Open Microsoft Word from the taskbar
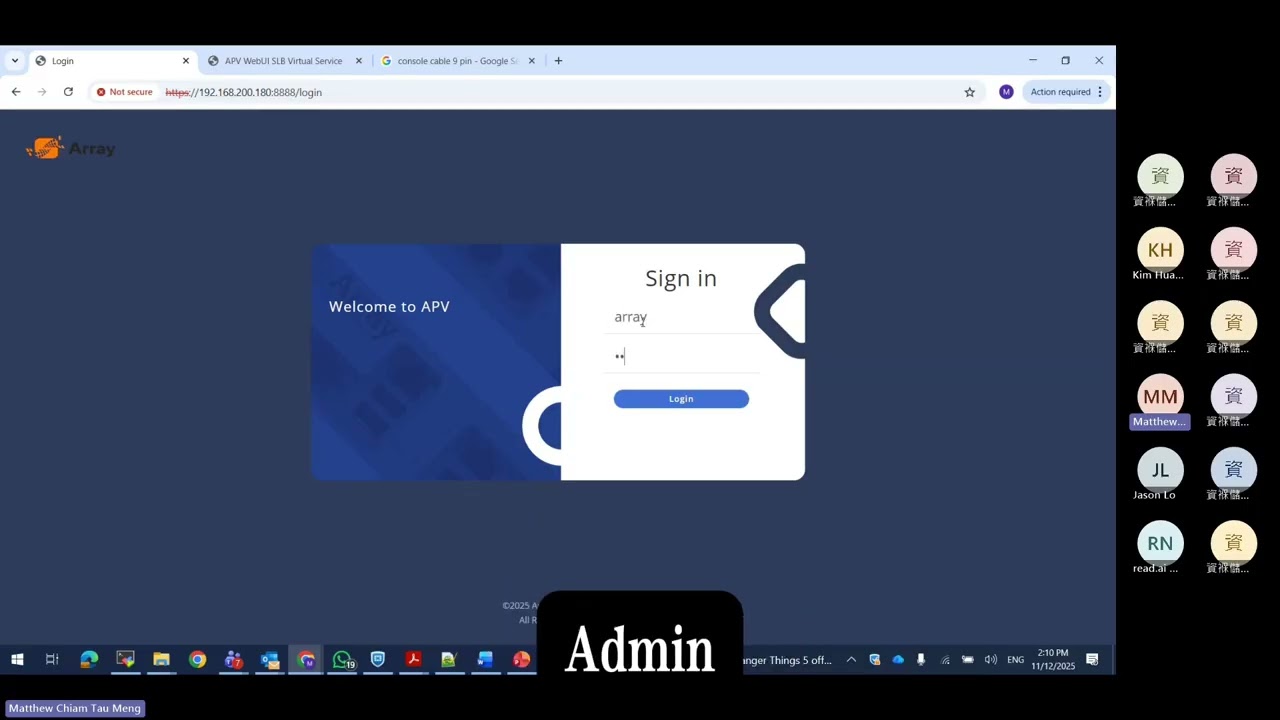 coord(485,660)
